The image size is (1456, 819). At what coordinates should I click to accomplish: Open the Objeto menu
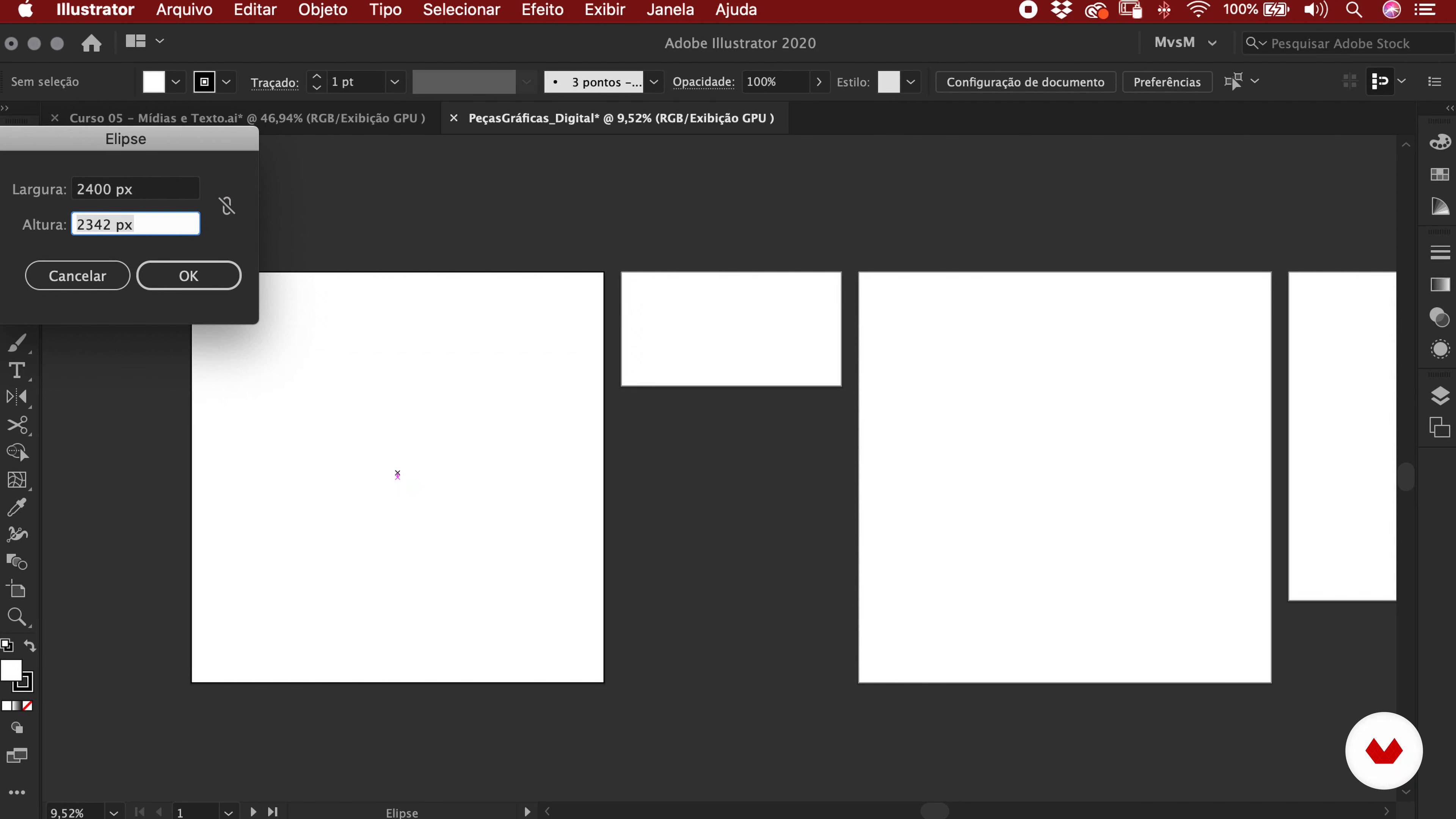point(323,10)
